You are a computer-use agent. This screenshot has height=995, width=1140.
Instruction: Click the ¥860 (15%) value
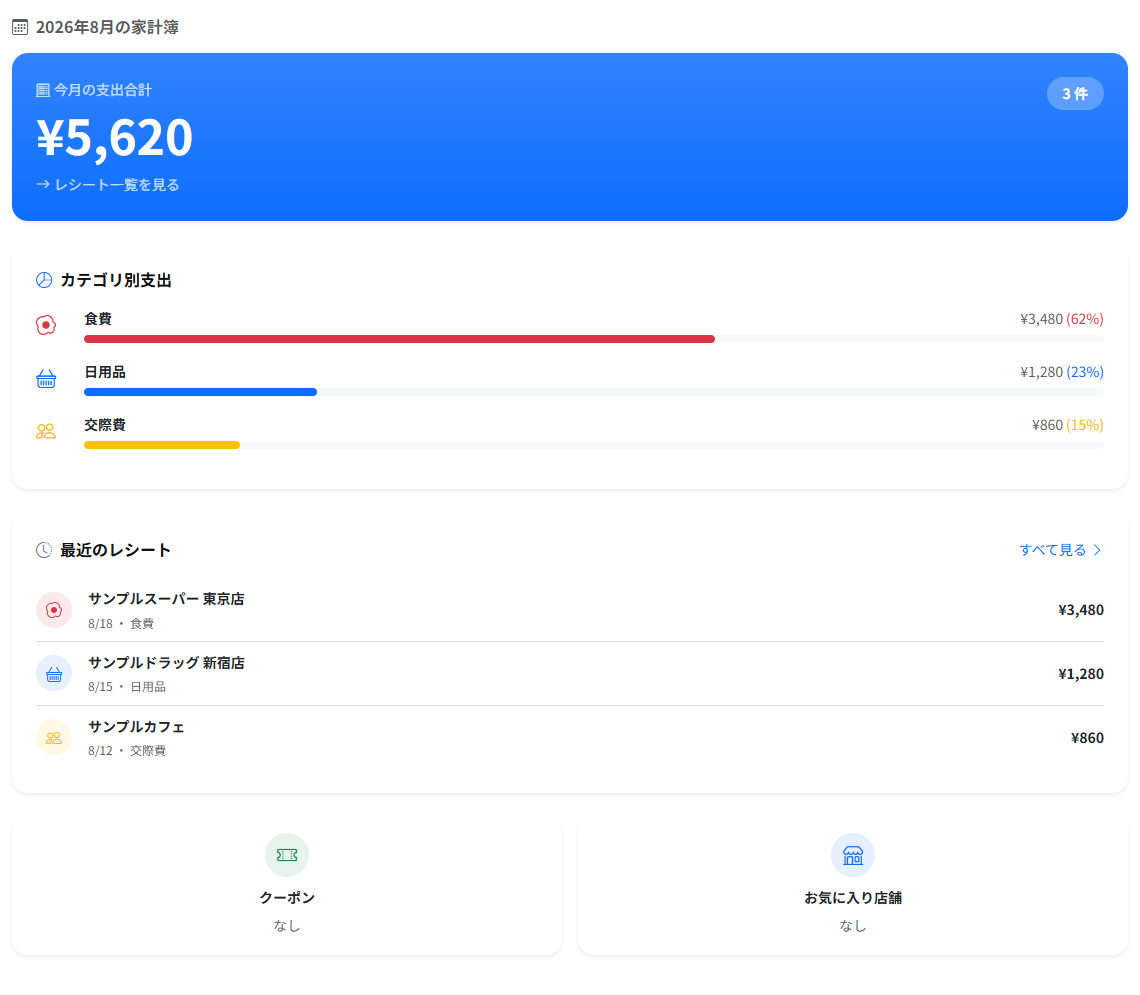1067,425
